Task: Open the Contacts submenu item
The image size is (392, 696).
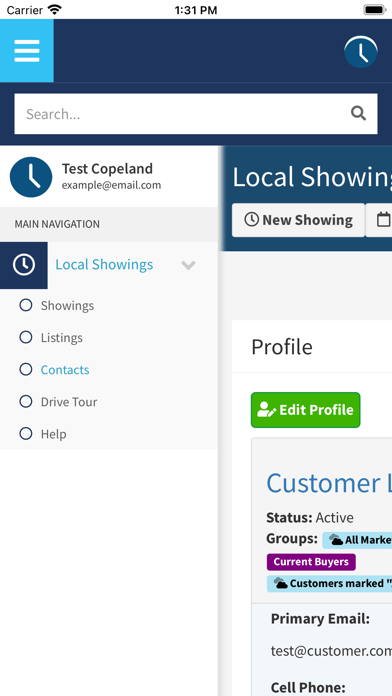Action: (x=65, y=370)
